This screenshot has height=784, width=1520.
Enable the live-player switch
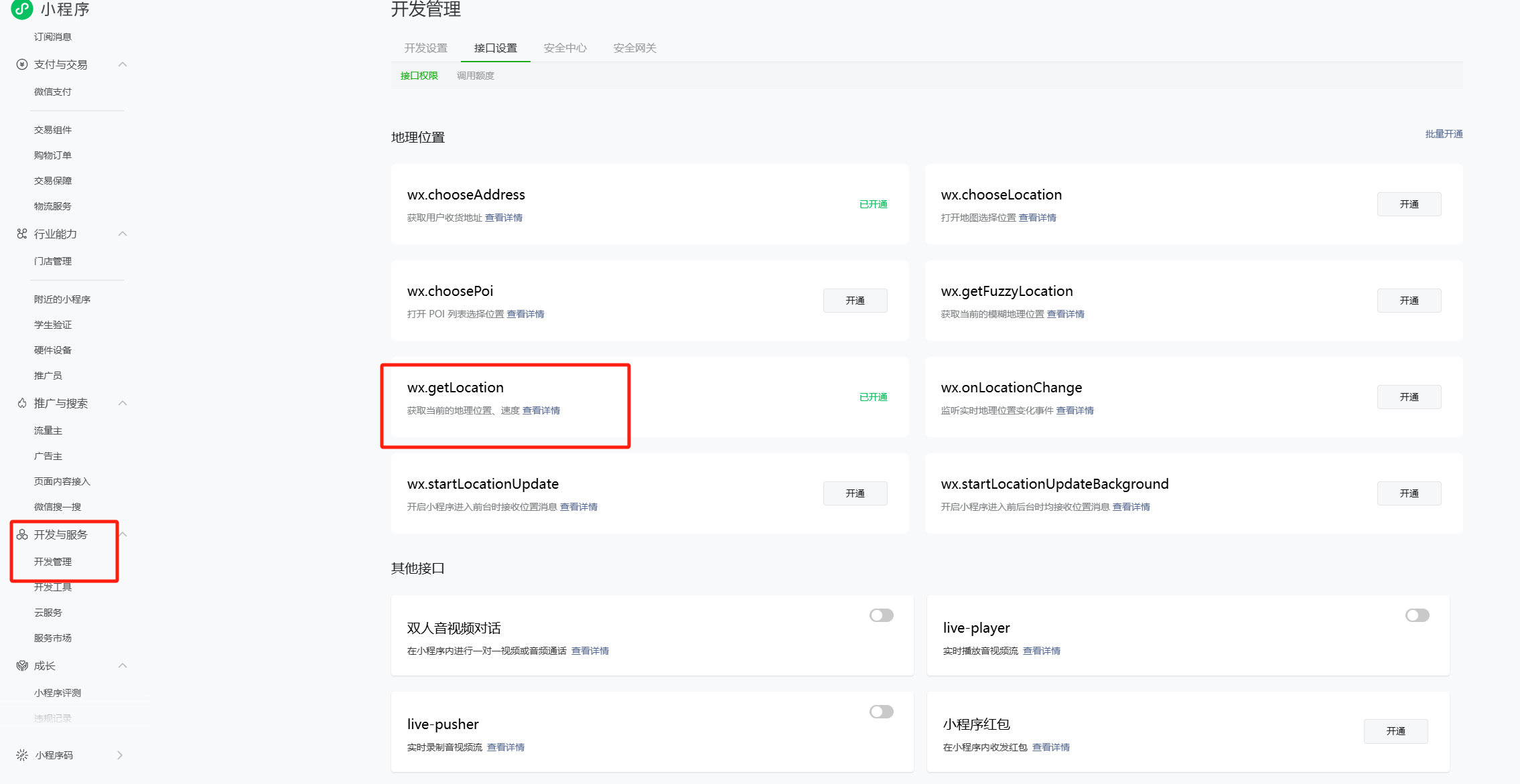pos(1417,615)
